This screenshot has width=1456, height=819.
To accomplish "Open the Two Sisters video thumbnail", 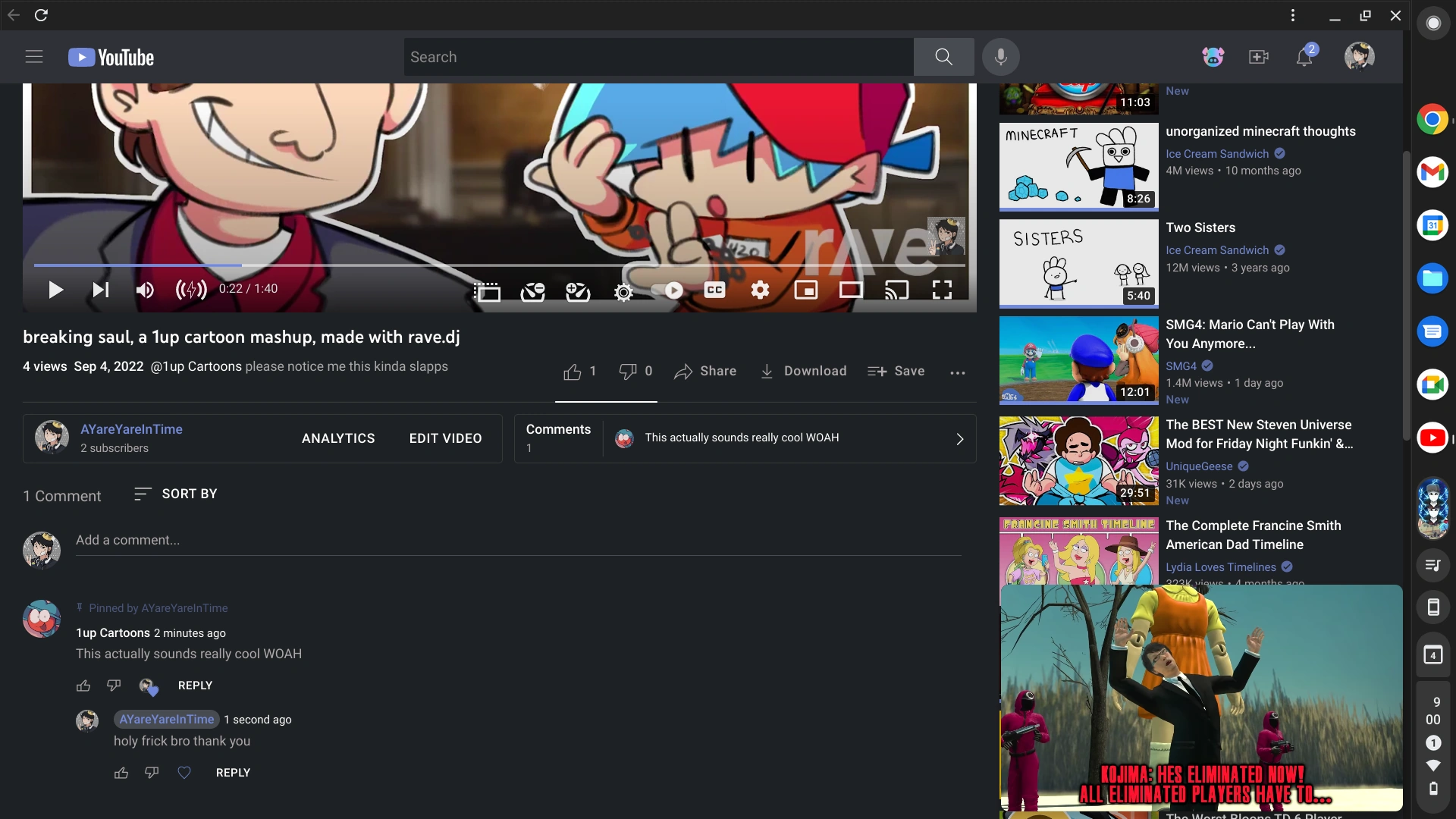I will (x=1078, y=262).
